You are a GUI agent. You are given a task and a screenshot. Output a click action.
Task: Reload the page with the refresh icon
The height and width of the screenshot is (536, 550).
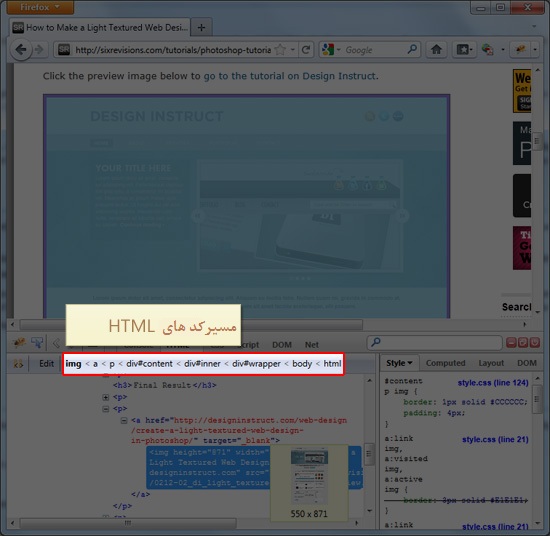(306, 50)
